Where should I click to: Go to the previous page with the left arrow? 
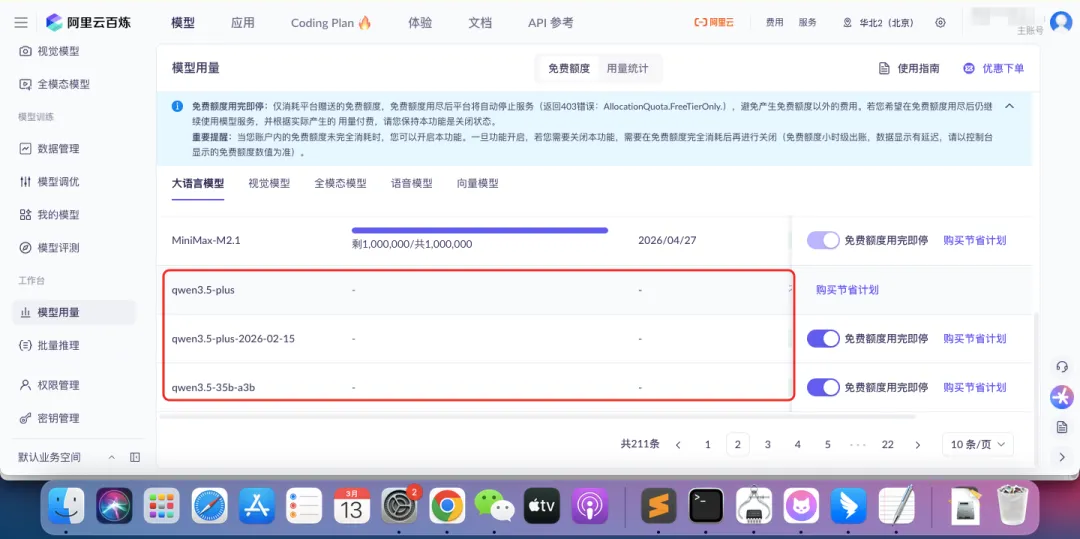pyautogui.click(x=678, y=445)
